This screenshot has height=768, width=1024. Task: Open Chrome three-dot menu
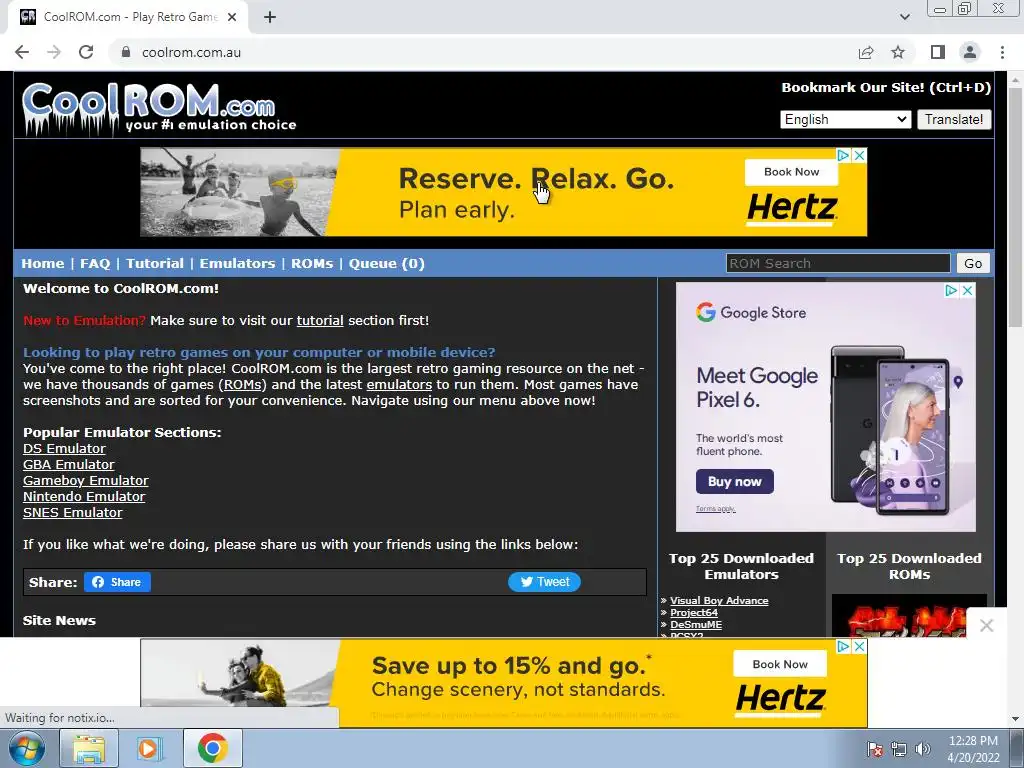1002,52
